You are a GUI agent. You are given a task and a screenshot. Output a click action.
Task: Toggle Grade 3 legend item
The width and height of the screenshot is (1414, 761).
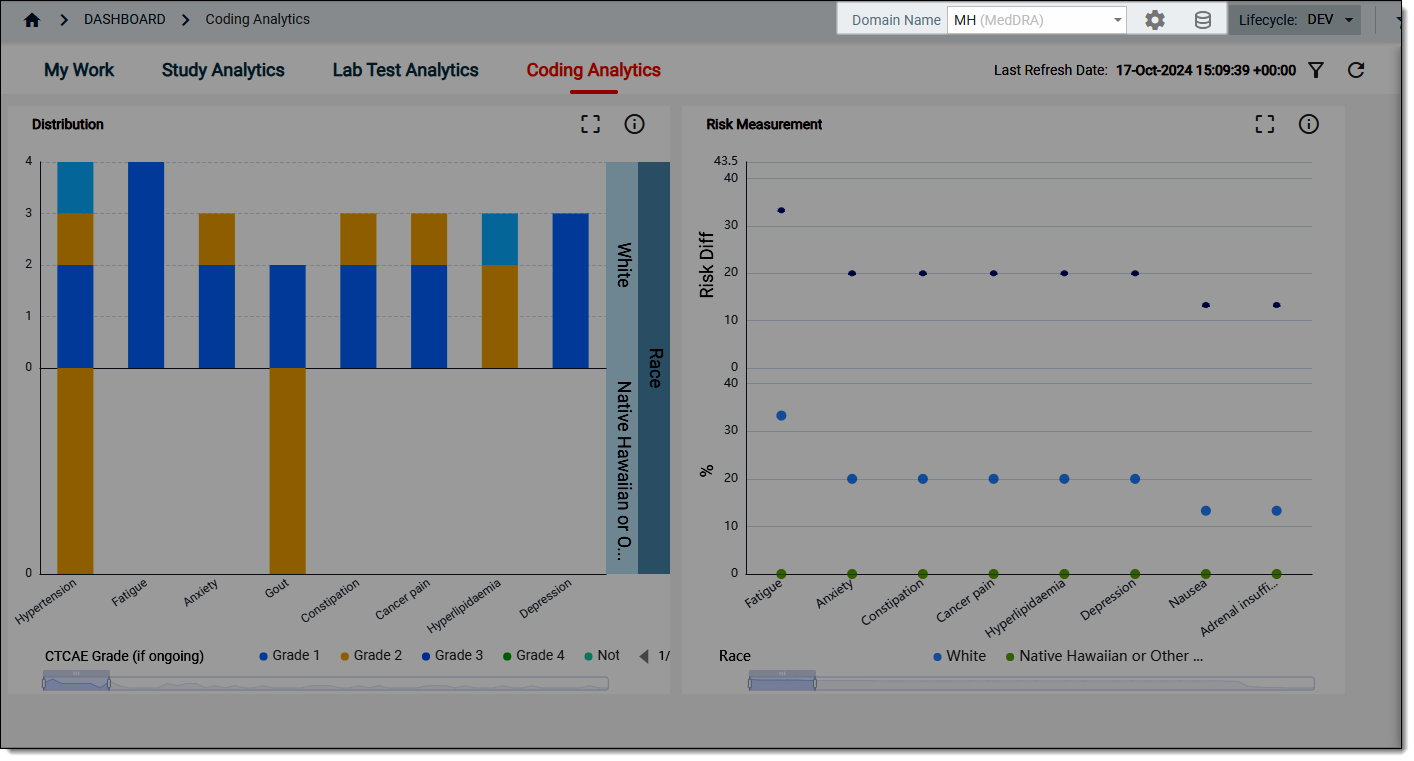point(452,656)
